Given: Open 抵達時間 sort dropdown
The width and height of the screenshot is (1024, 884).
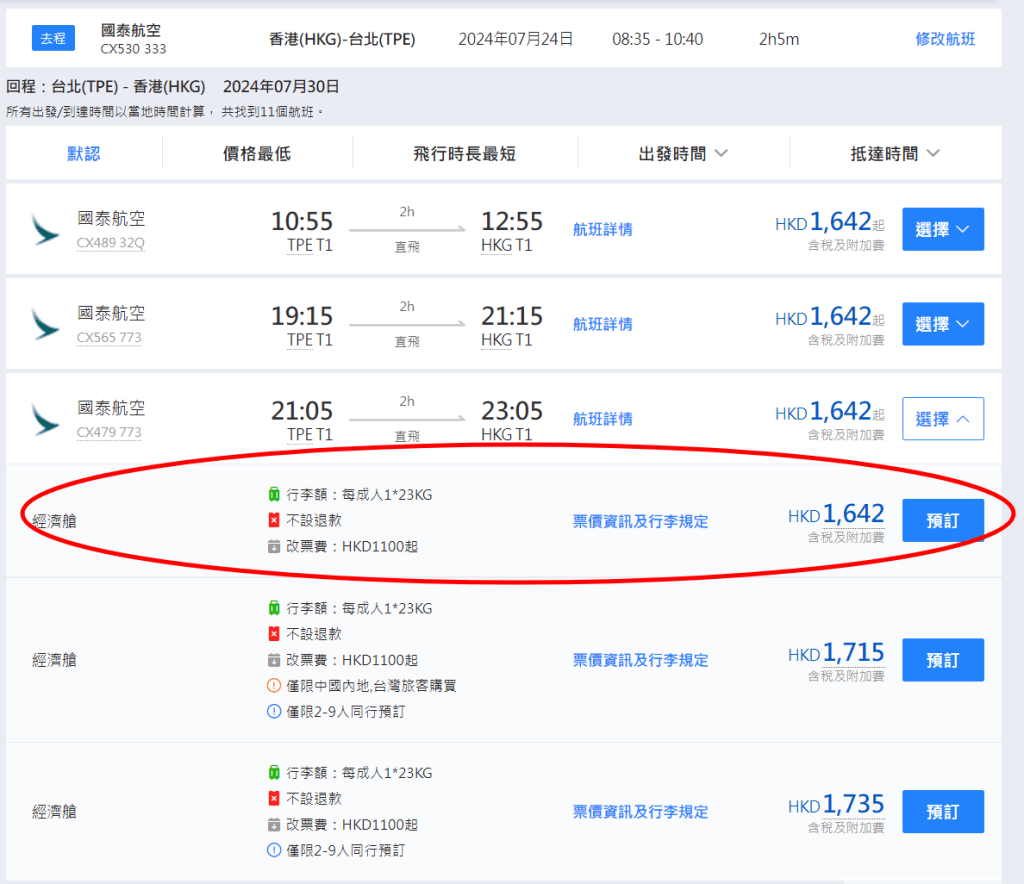Looking at the screenshot, I should point(895,154).
